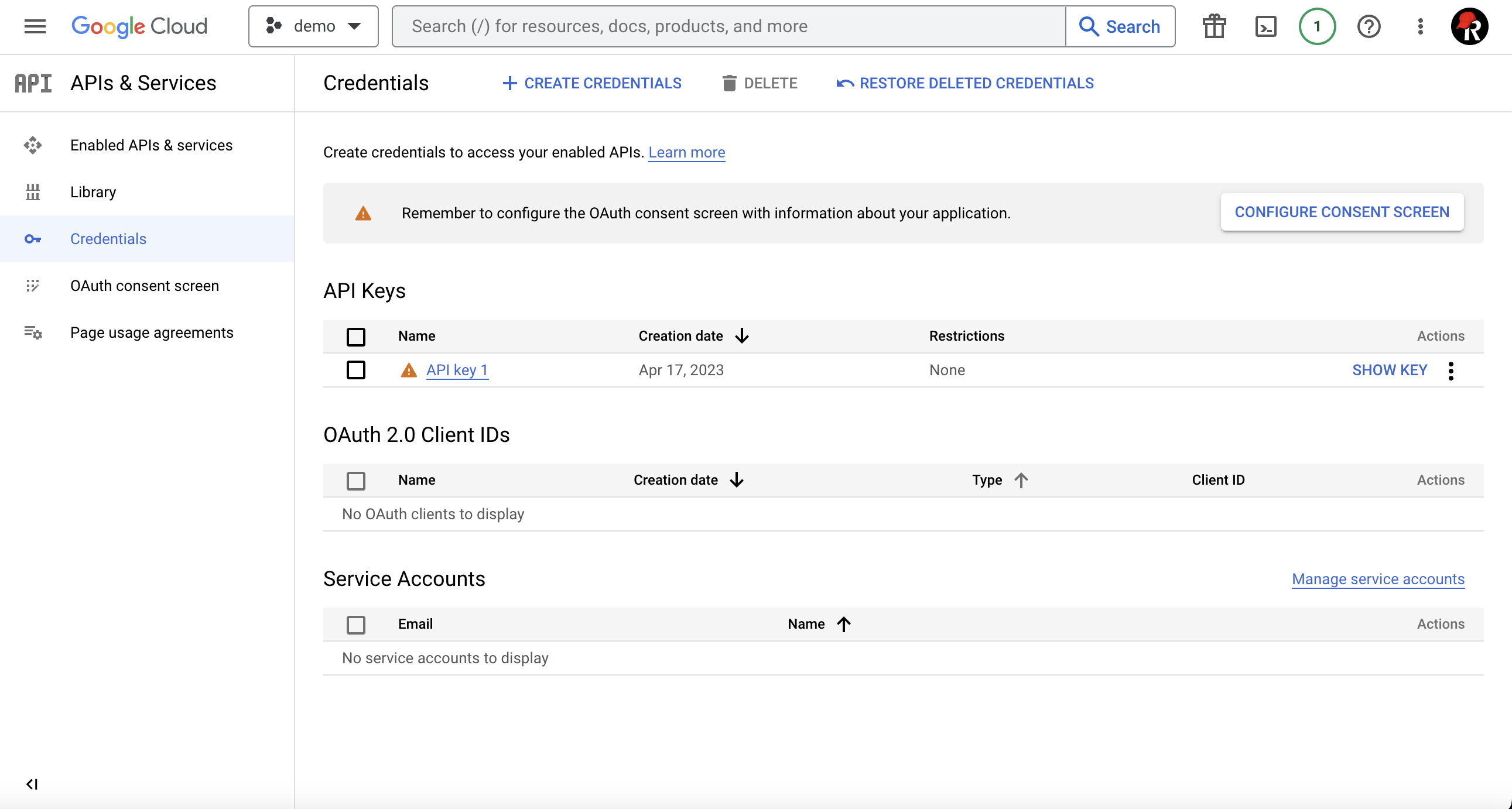1512x809 pixels.
Task: Go to the Library page
Action: coord(93,192)
